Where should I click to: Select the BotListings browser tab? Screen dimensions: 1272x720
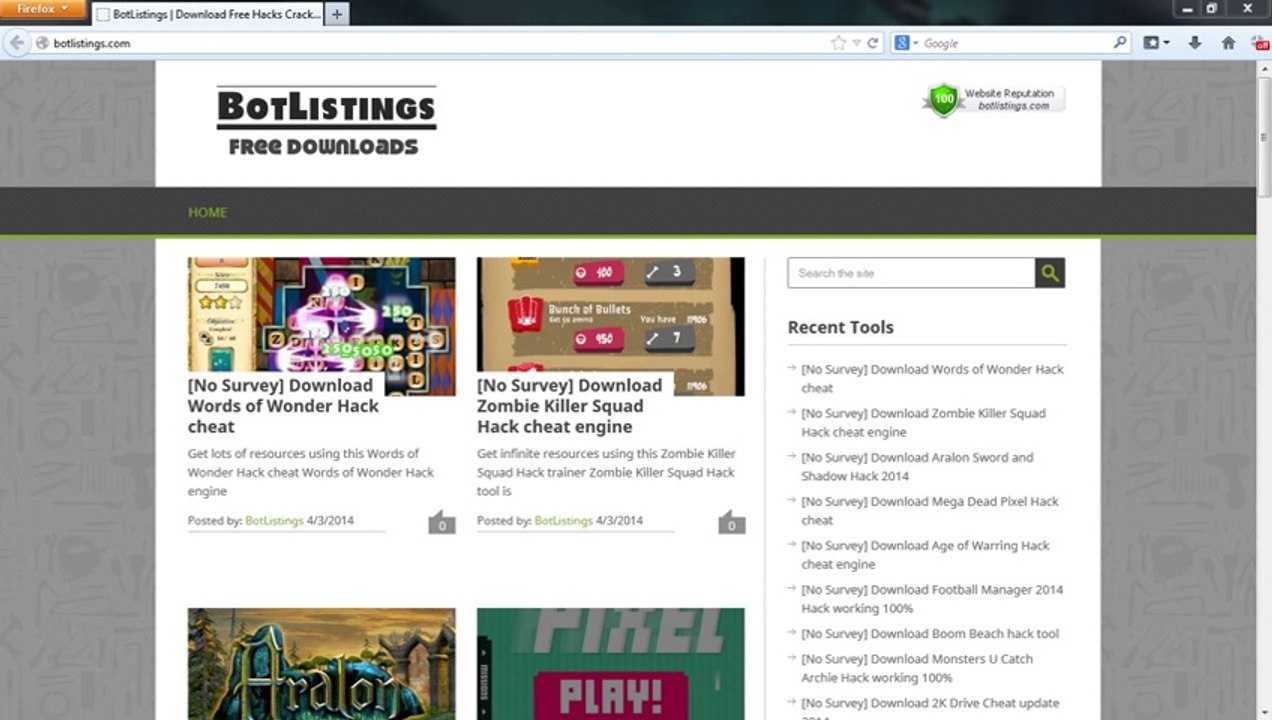coord(208,15)
